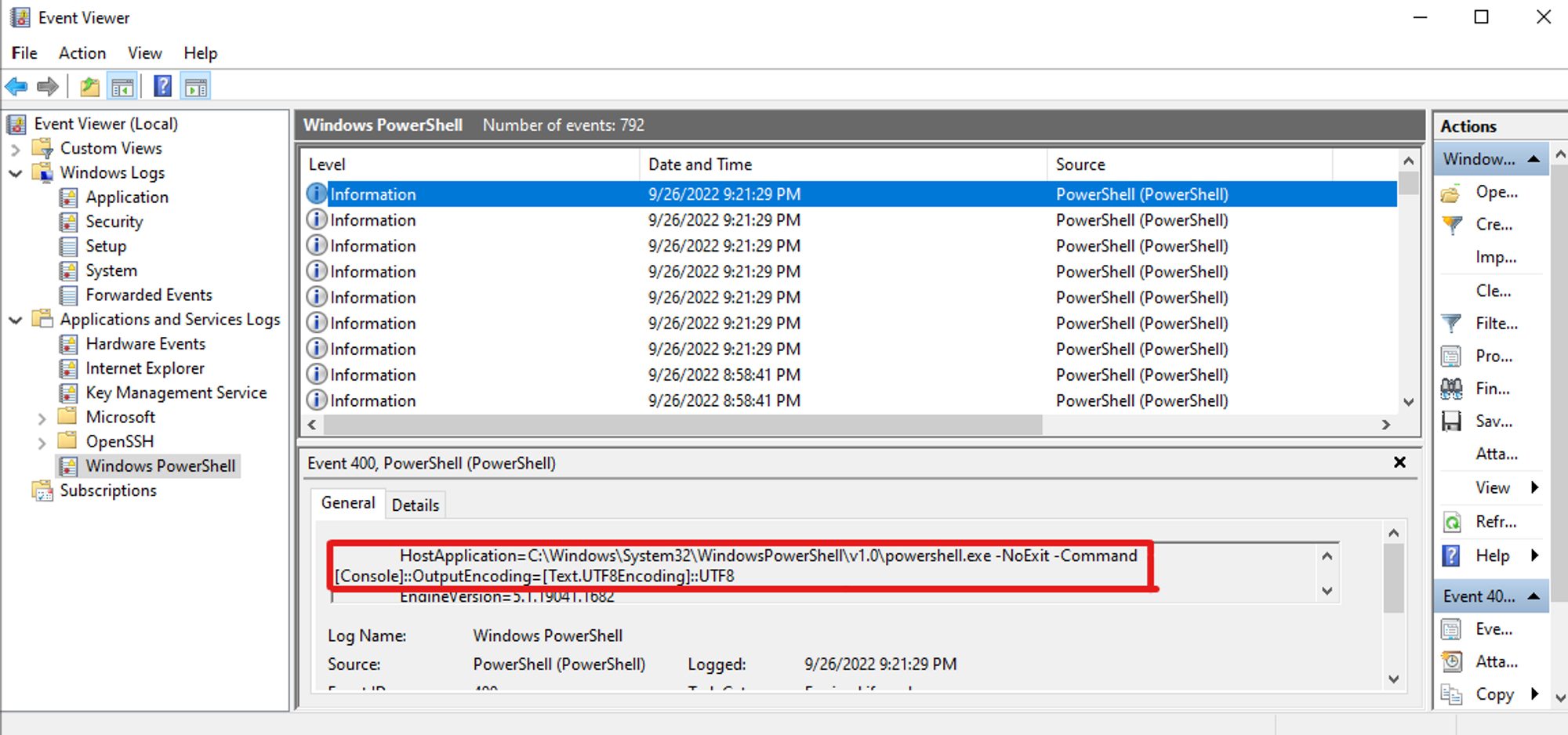Viewport: 1568px width, 735px height.
Task: Toggle the Show/Hide Console Tree toolbar button
Action: [x=122, y=87]
